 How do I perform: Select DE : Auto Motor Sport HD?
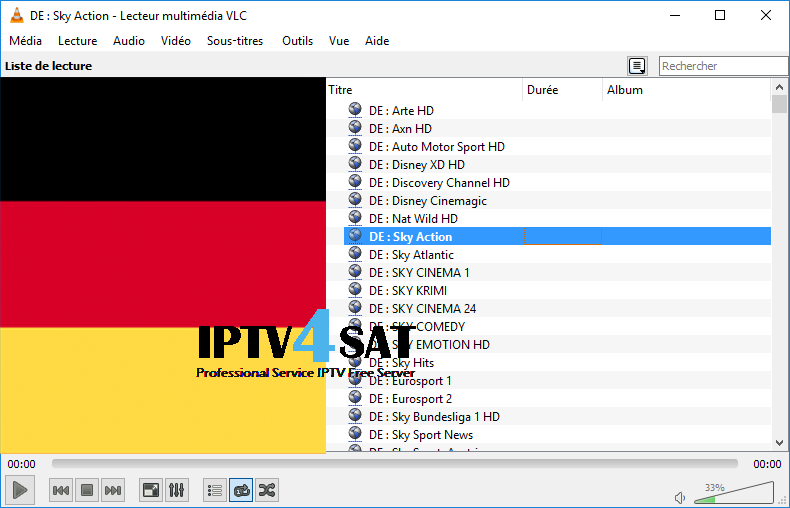tap(557, 147)
